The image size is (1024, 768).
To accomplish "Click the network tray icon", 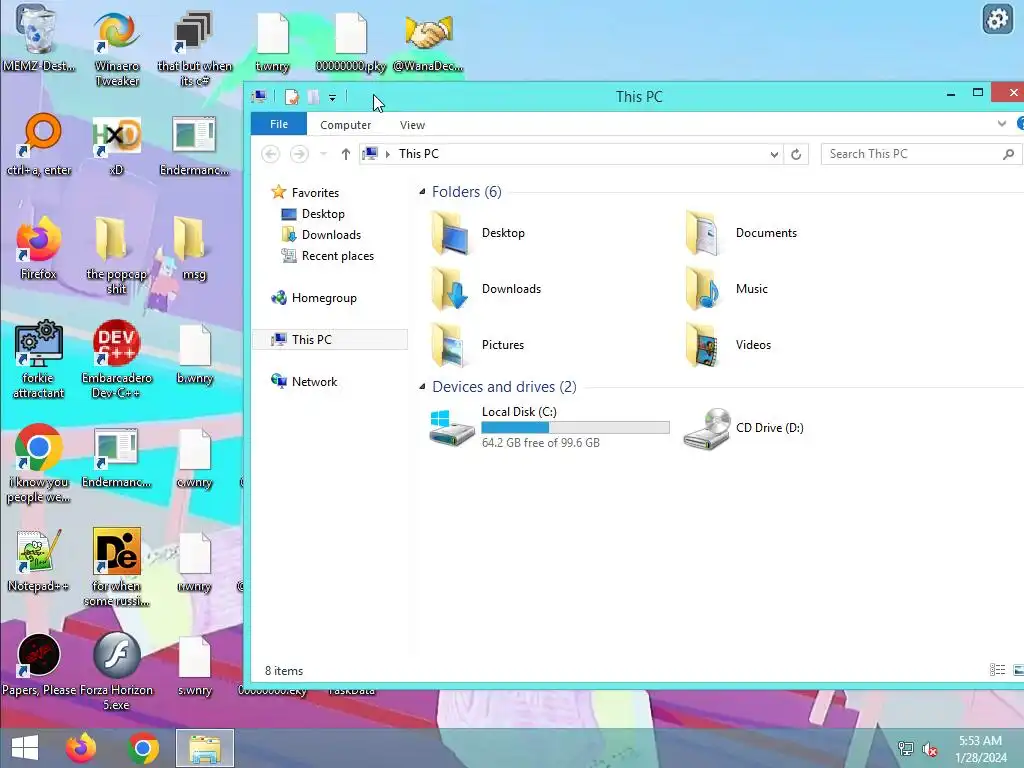I will point(906,749).
